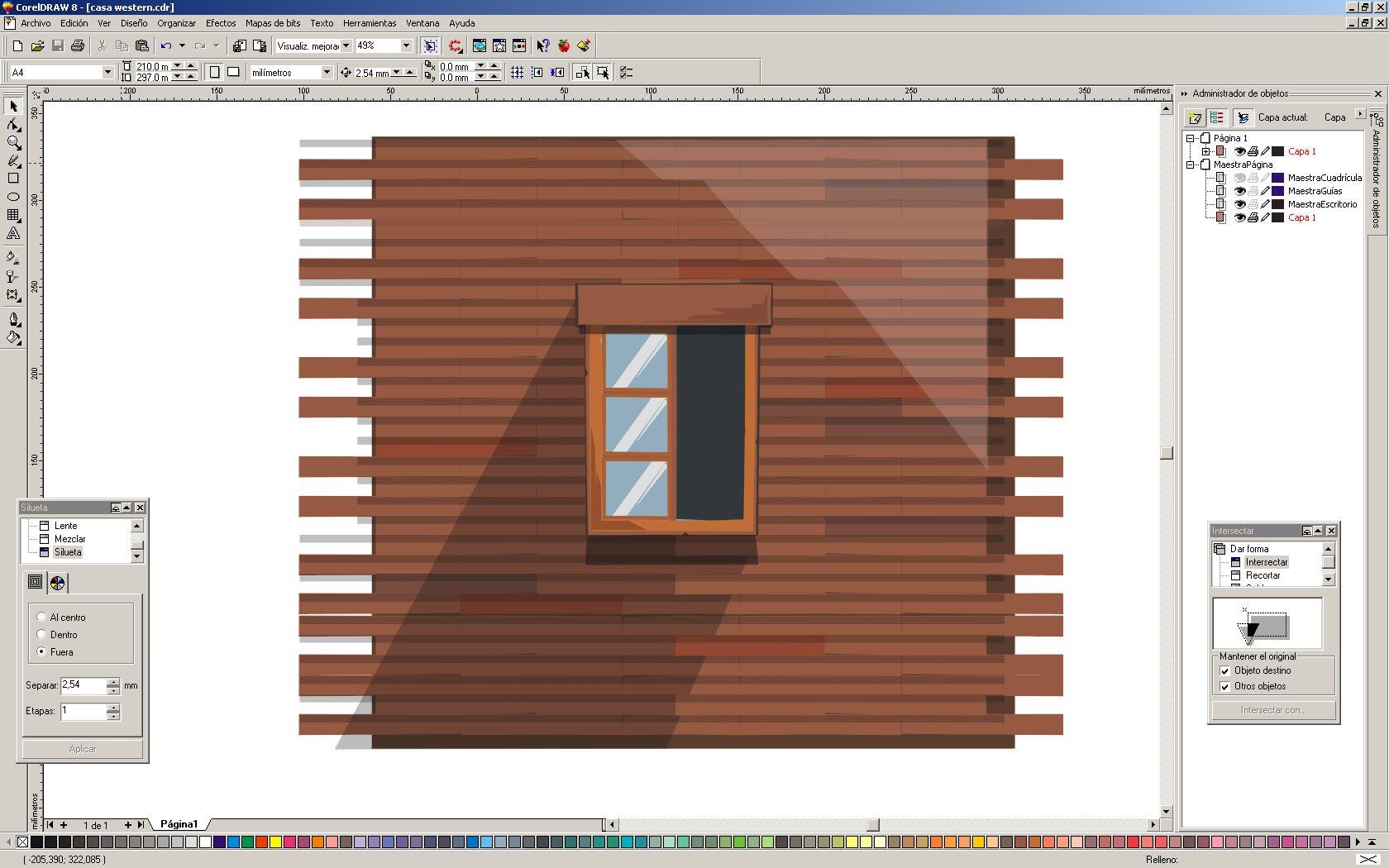The width and height of the screenshot is (1389, 868).
Task: Select the Pick tool in toolbox
Action: tap(13, 107)
